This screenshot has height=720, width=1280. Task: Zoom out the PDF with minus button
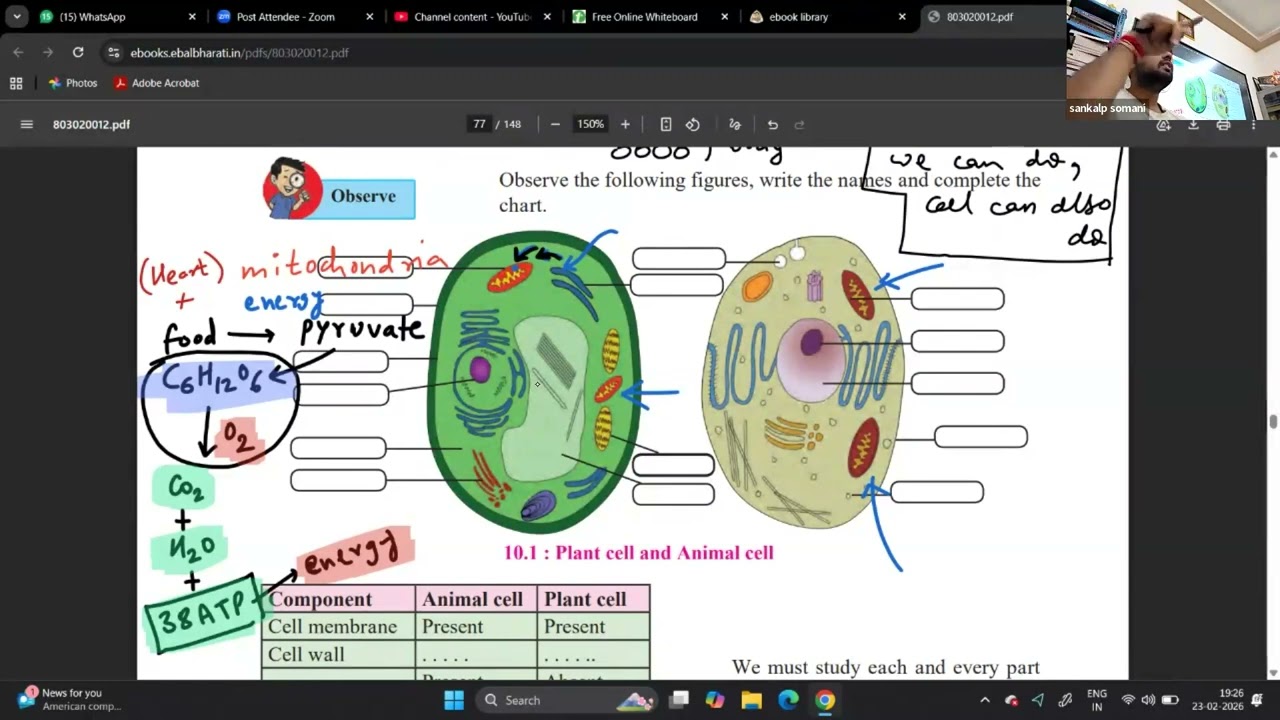(555, 124)
